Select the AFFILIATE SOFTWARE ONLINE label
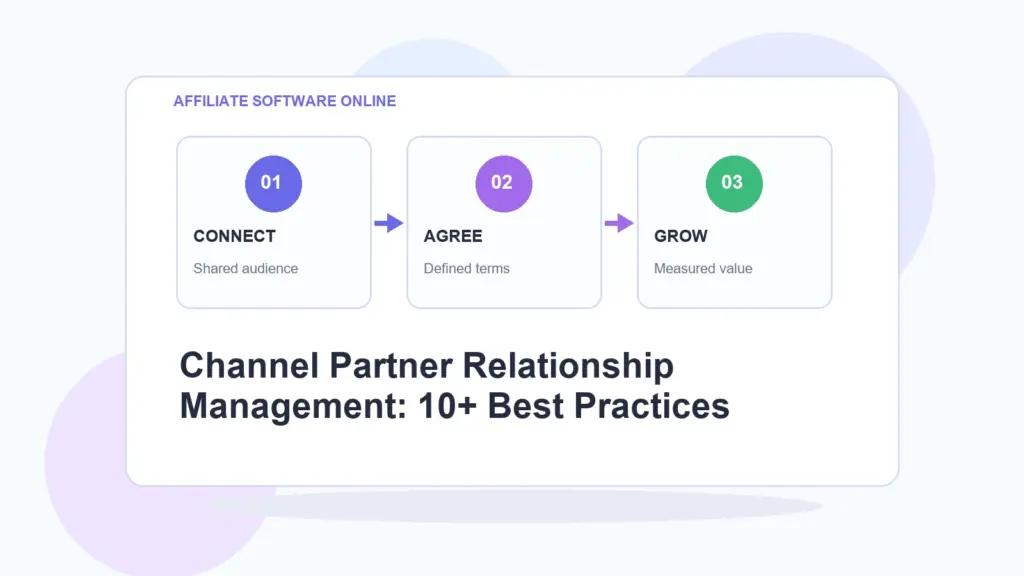This screenshot has height=576, width=1024. (285, 101)
